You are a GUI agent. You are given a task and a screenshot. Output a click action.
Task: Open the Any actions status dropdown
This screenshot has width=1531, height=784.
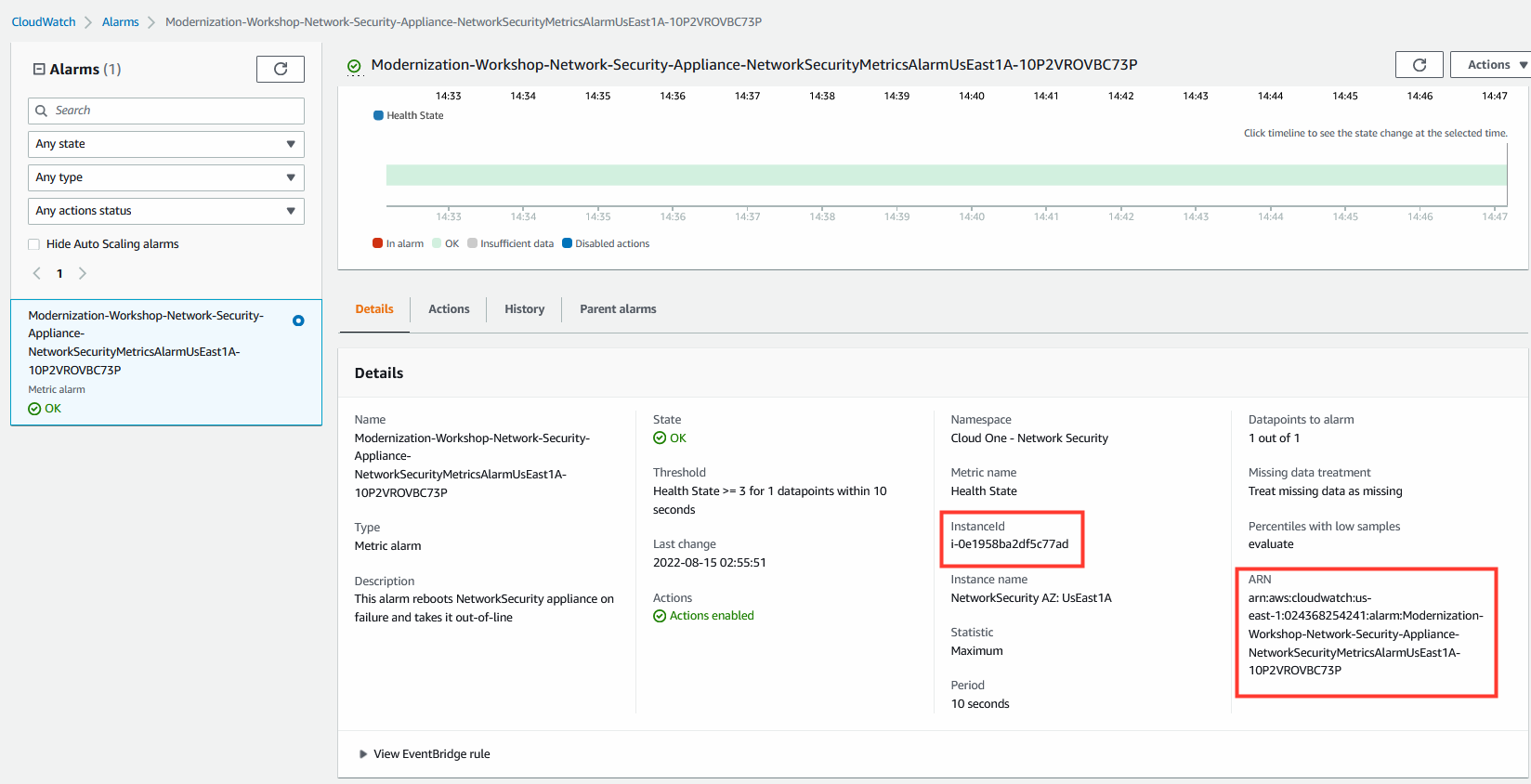point(166,211)
